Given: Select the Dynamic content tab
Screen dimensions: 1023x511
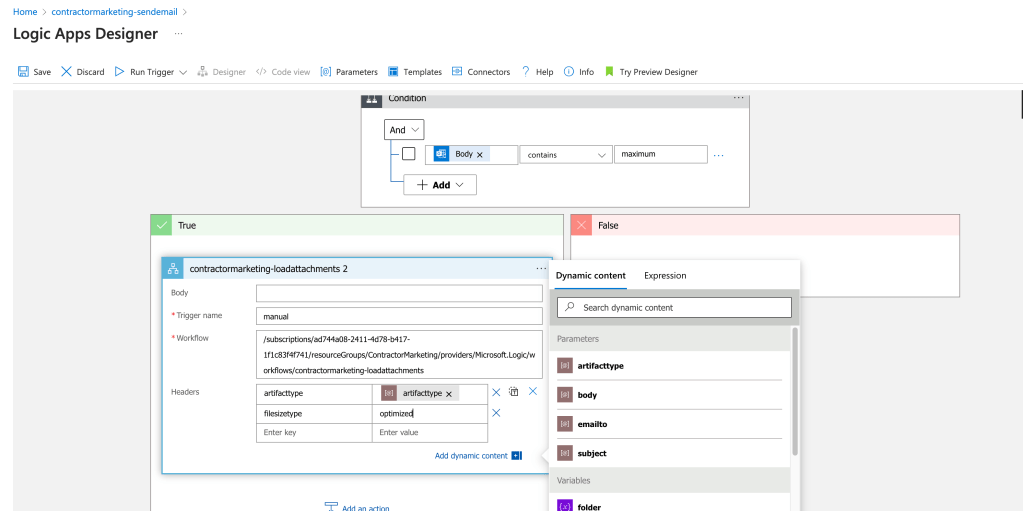Looking at the screenshot, I should [x=590, y=275].
